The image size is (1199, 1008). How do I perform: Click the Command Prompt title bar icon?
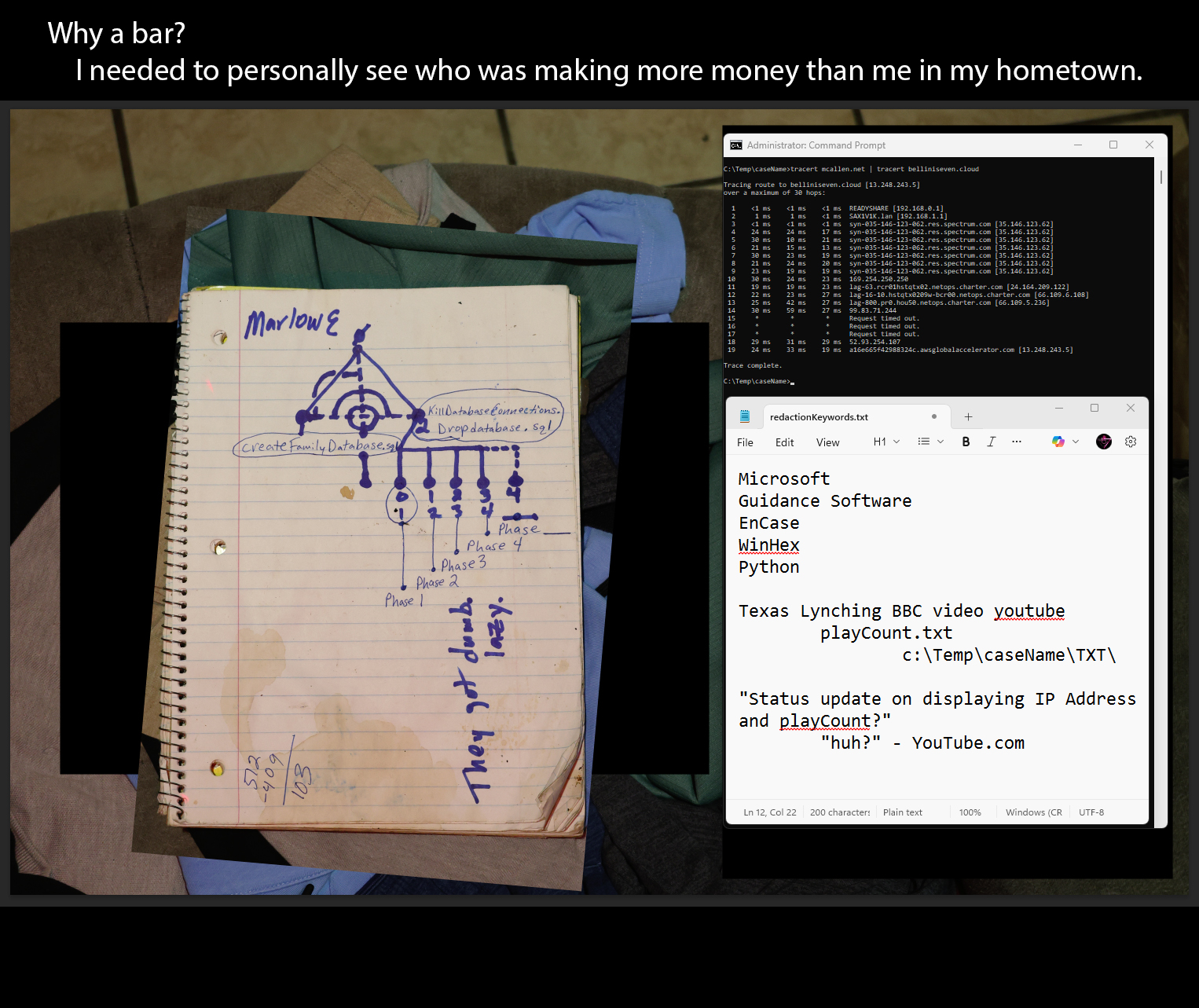[x=736, y=145]
